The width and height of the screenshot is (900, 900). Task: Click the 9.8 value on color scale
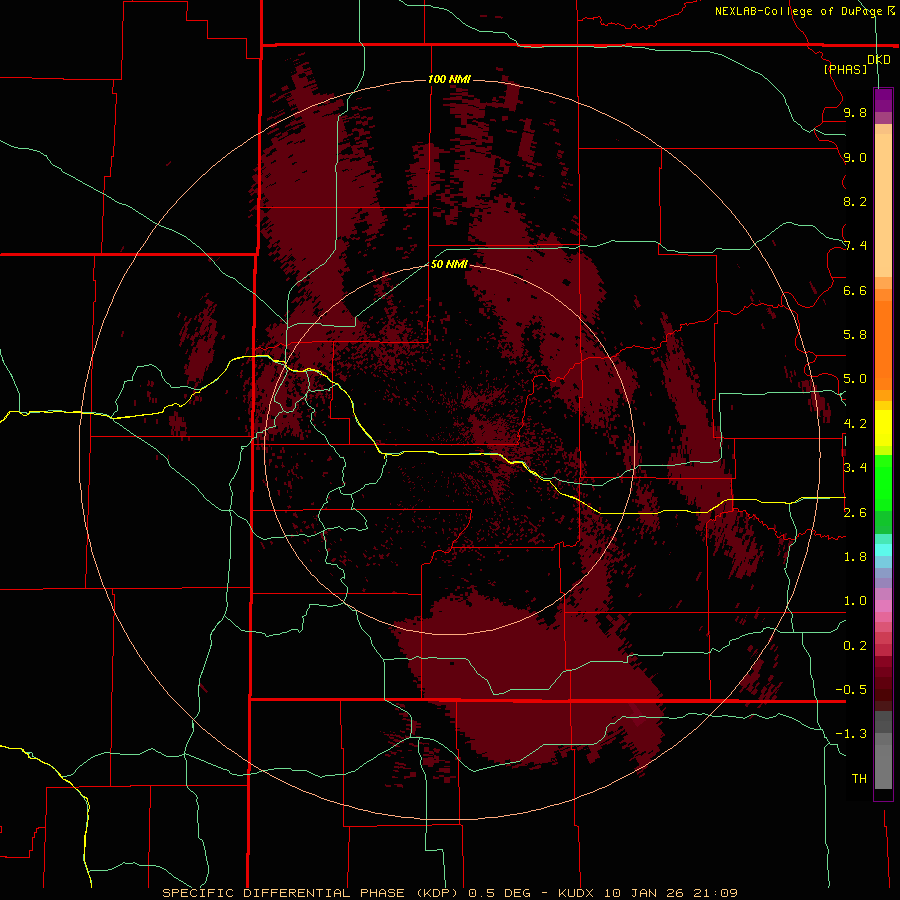pyautogui.click(x=855, y=112)
